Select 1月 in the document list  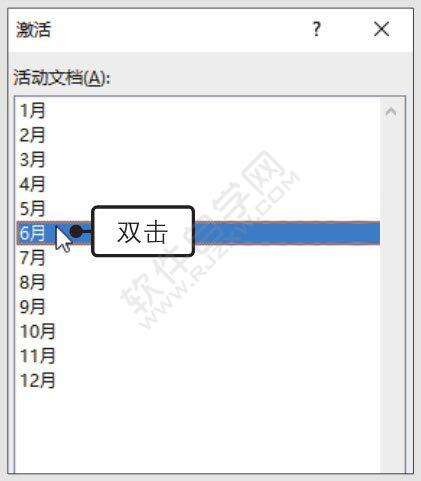(x=198, y=111)
